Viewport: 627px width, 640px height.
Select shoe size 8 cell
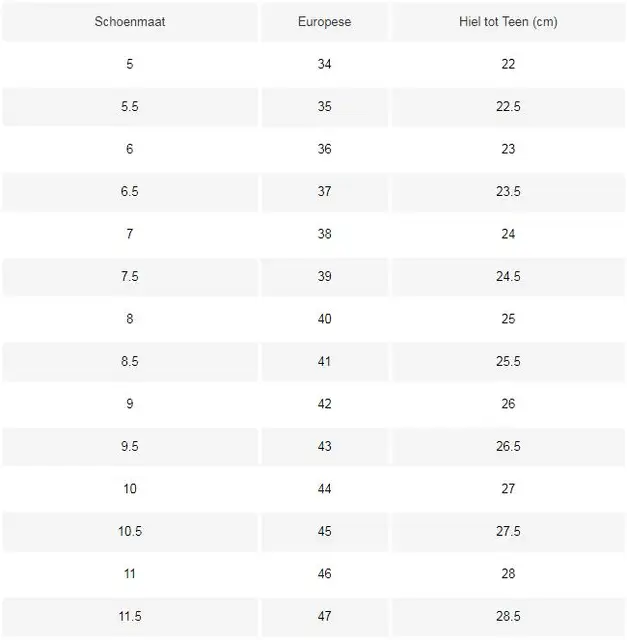click(130, 319)
